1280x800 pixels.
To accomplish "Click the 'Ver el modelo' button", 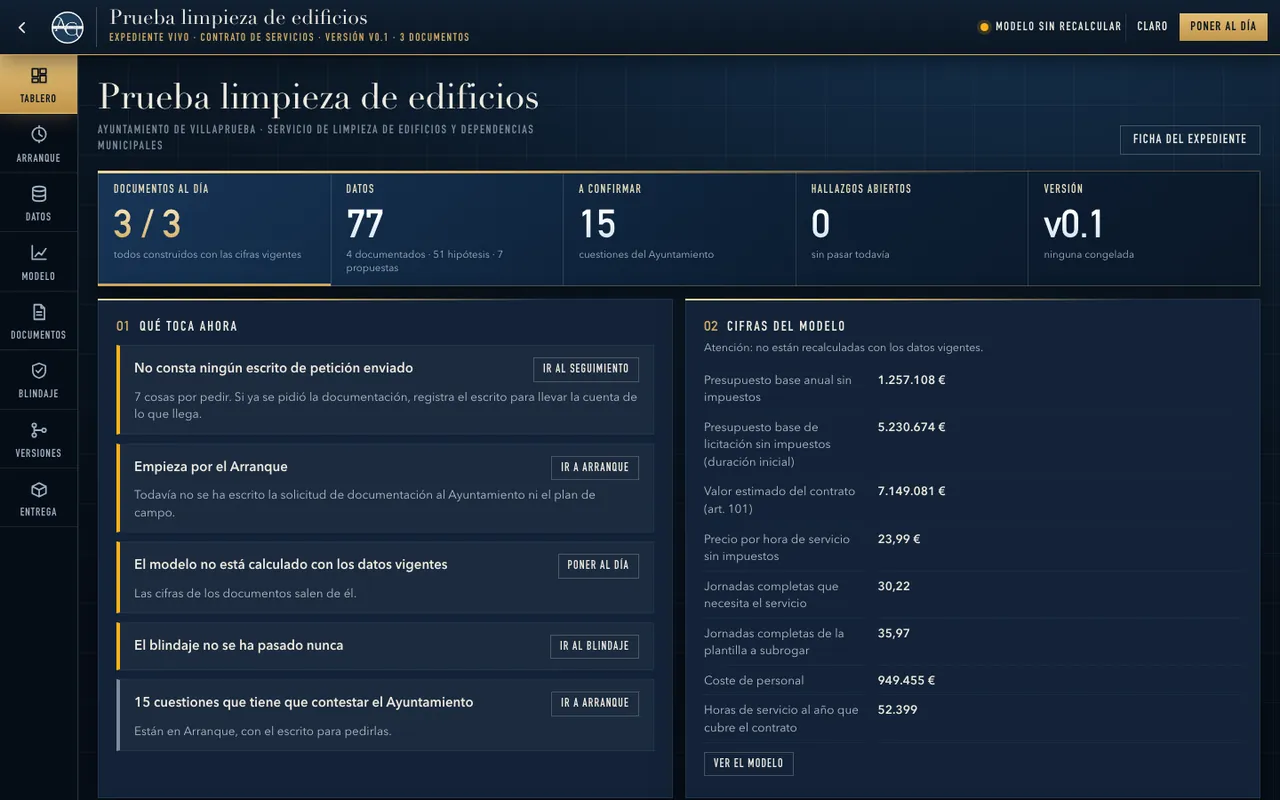I will [749, 764].
